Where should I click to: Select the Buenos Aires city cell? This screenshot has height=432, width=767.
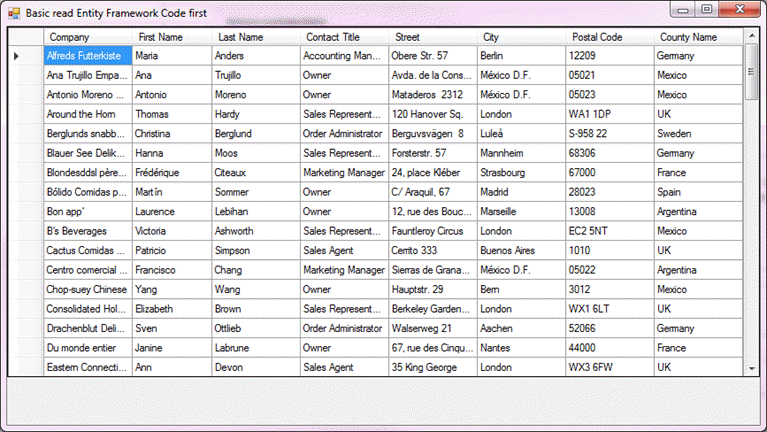(522, 250)
